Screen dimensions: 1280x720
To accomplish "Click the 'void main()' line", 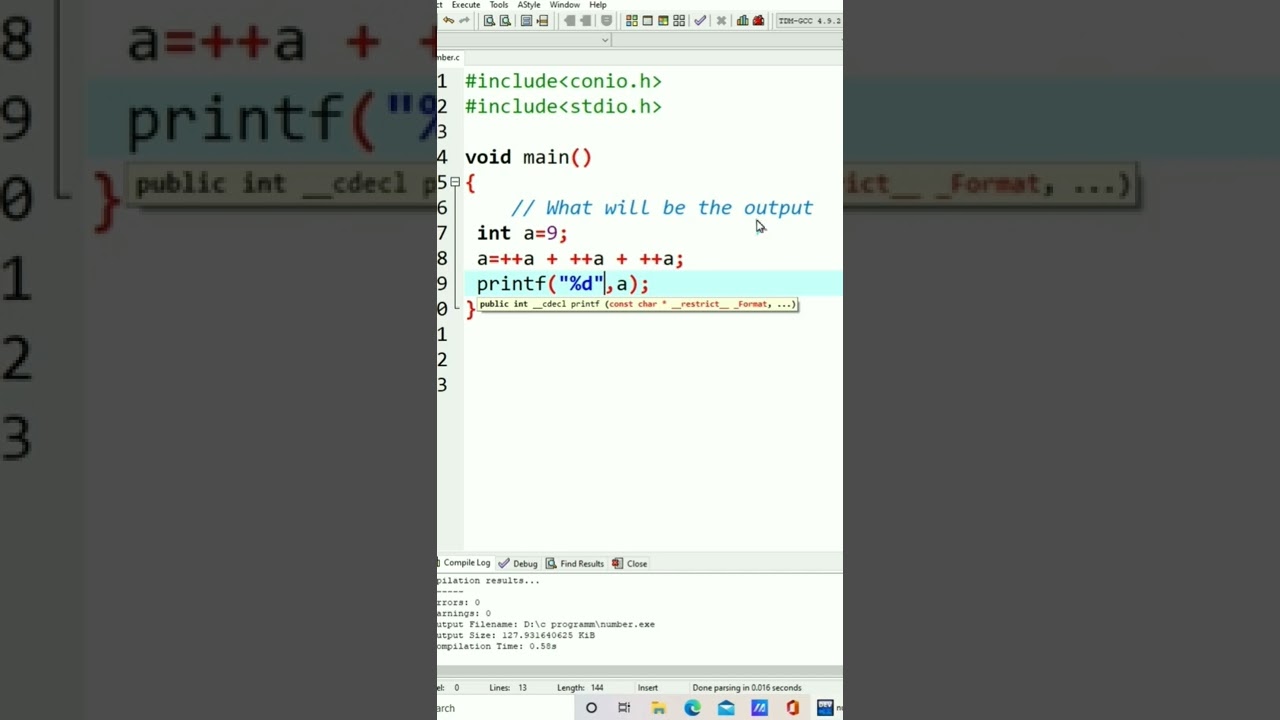I will pos(528,158).
